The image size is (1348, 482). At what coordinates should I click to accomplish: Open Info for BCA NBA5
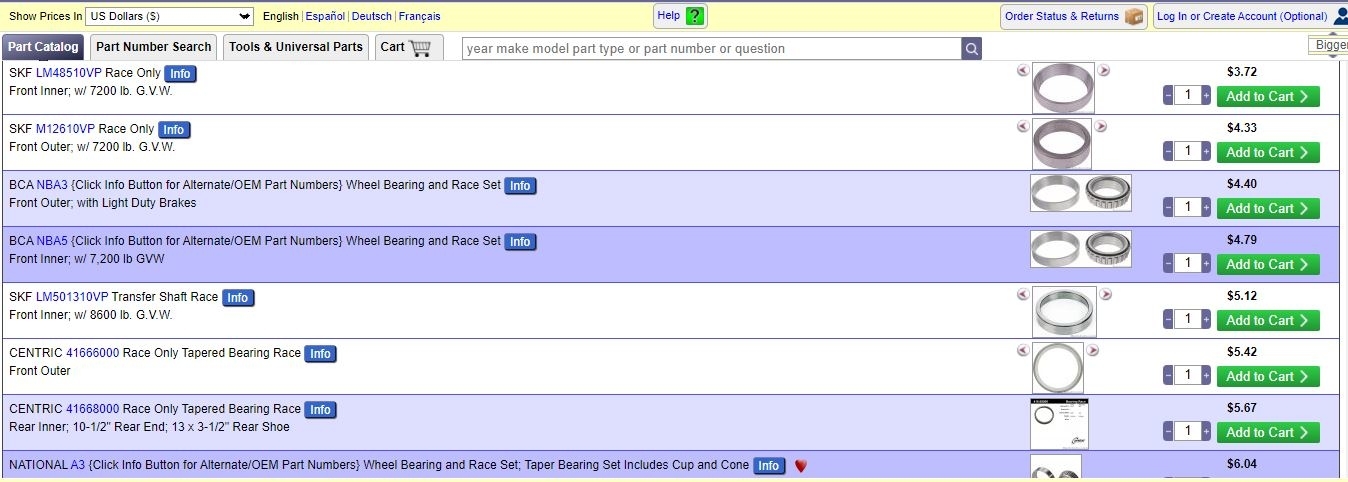pos(520,242)
